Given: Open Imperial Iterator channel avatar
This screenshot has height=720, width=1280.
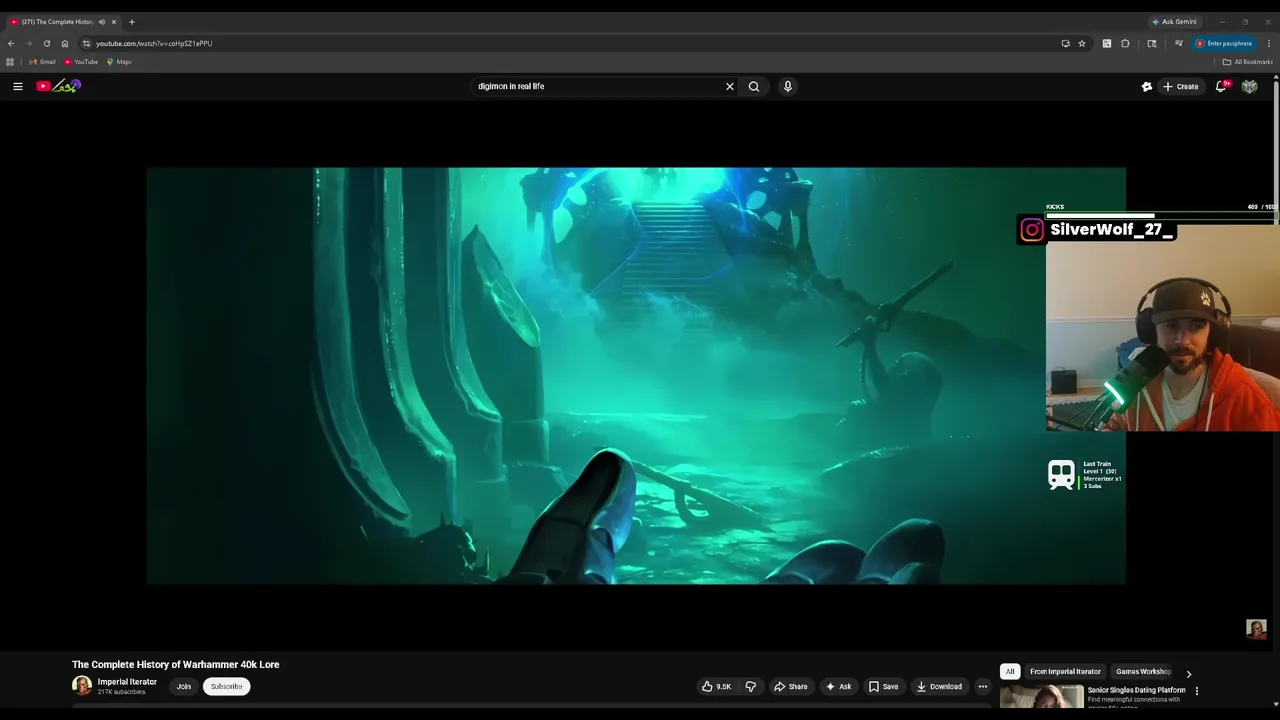Looking at the screenshot, I should coord(82,686).
